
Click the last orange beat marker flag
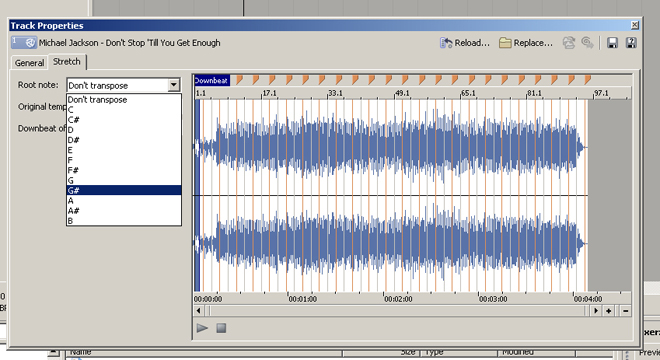pos(588,80)
